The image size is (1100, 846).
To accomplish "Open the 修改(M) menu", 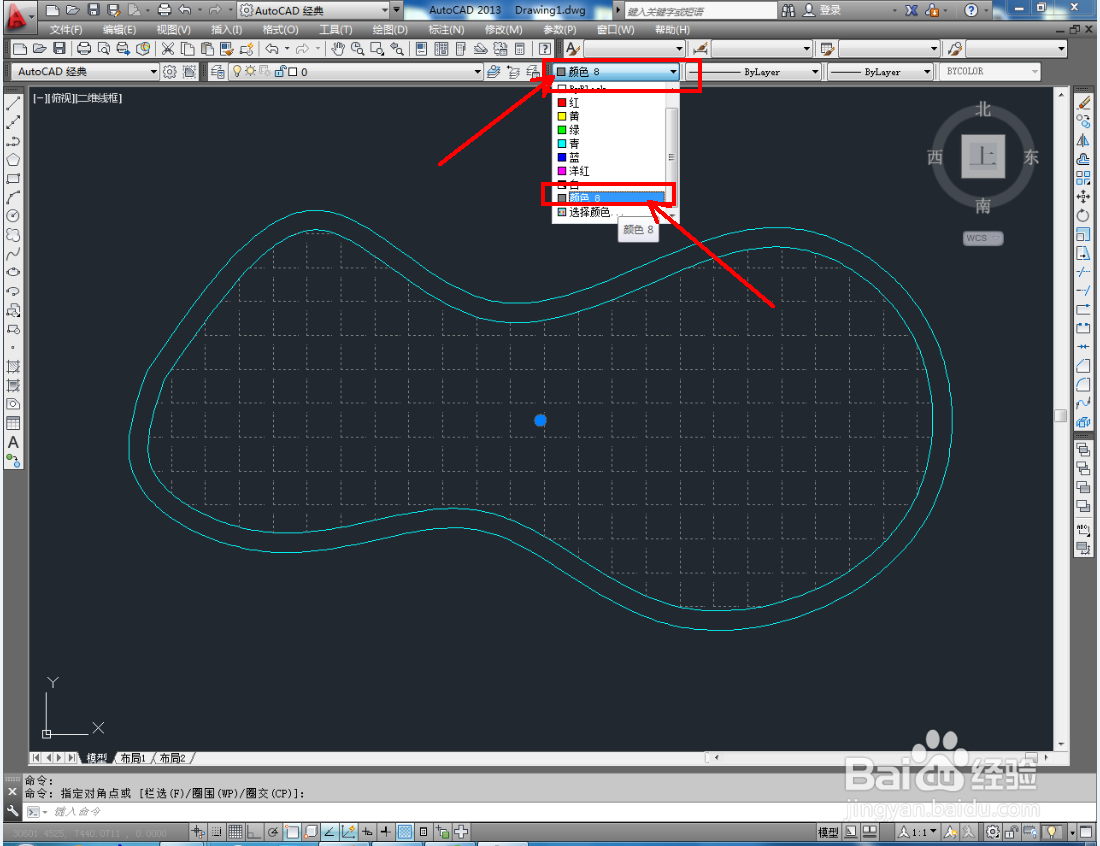I will (x=503, y=29).
